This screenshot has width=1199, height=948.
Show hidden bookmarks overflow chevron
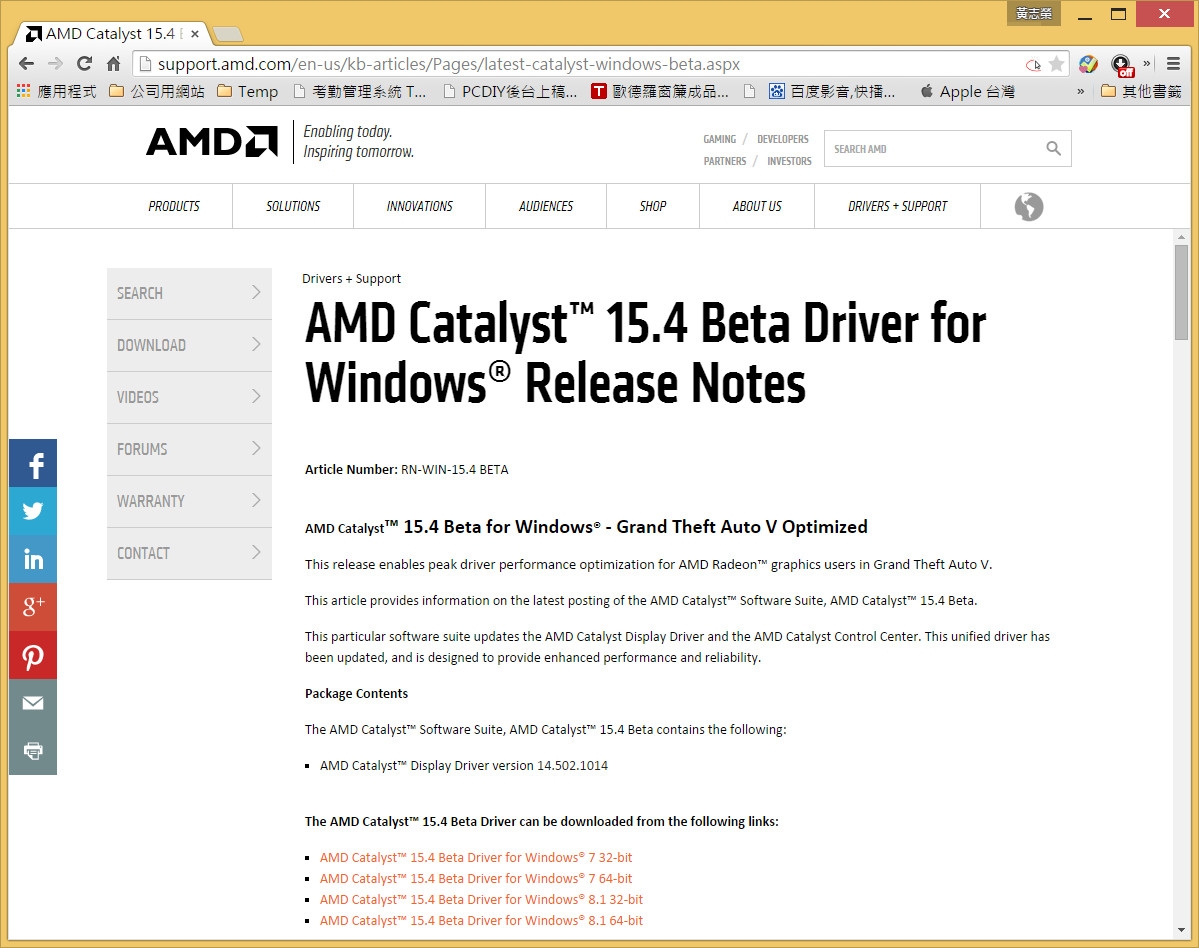[1080, 92]
